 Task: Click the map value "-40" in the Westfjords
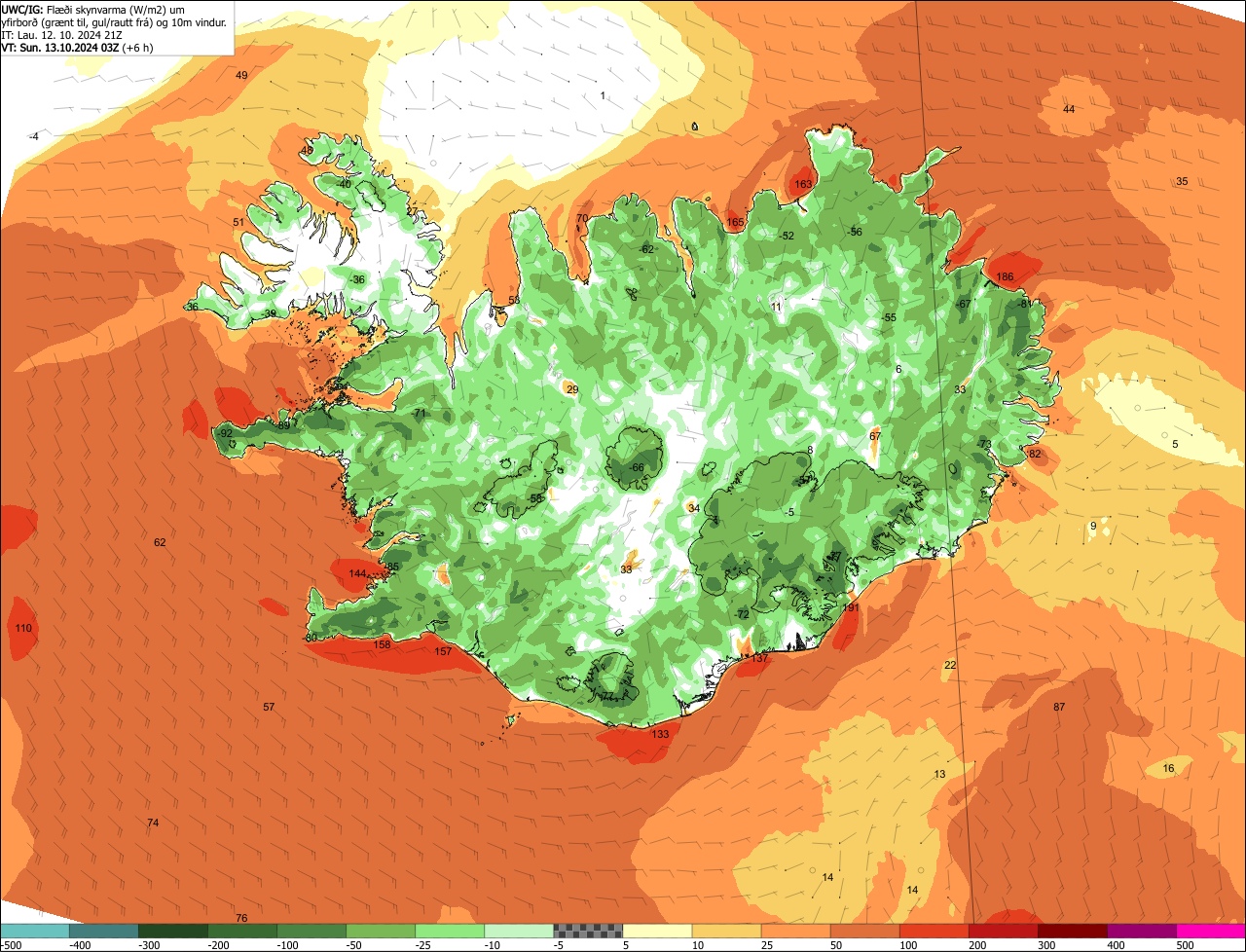[344, 184]
